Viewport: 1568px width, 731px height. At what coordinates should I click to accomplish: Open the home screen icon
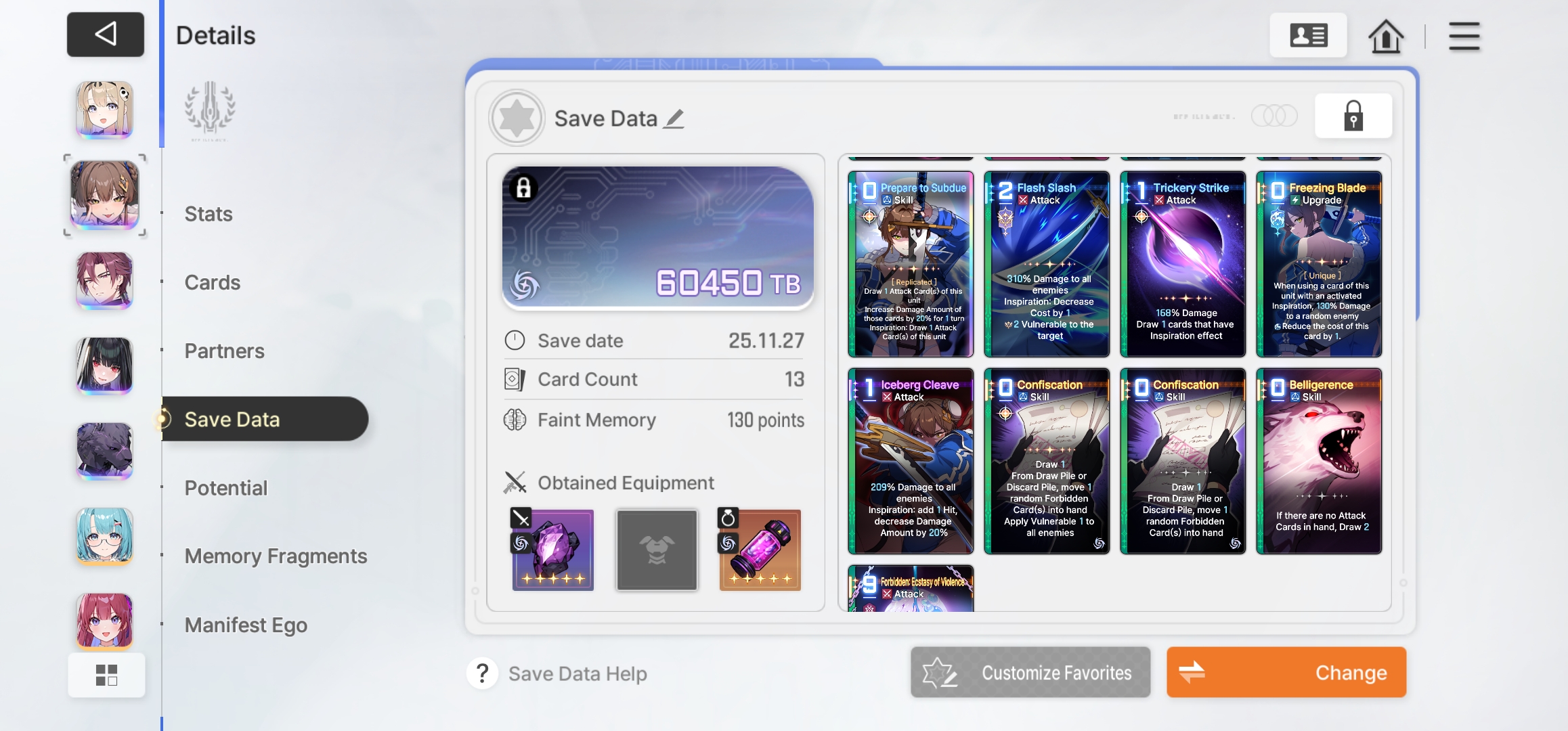pos(1385,36)
